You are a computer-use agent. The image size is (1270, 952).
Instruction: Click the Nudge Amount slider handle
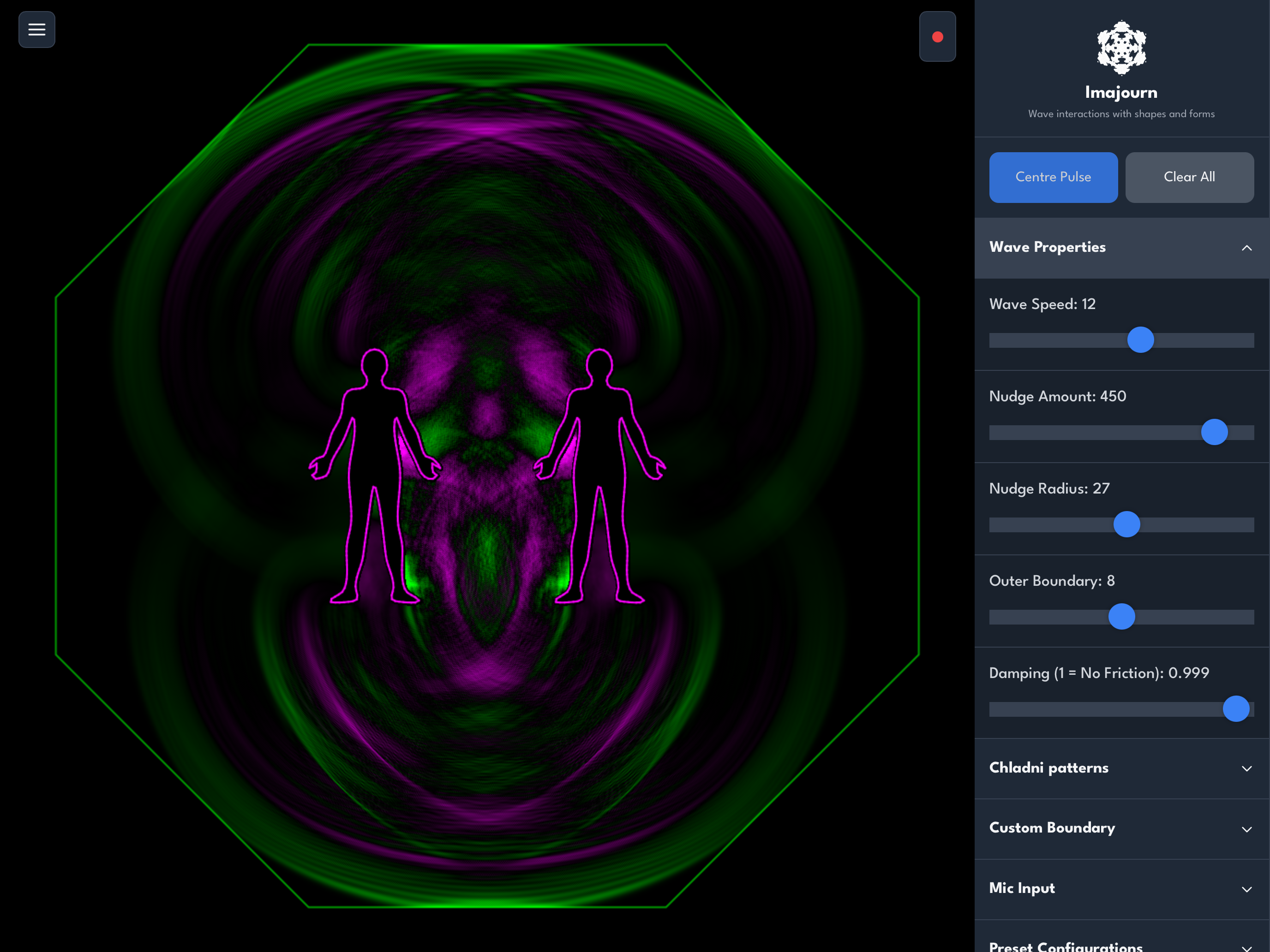pos(1214,432)
